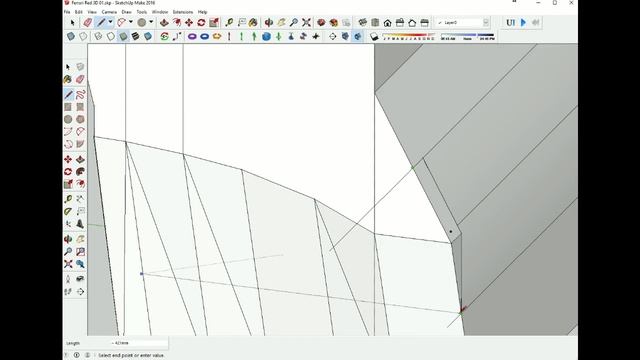Viewport: 640px width, 360px height.
Task: Select the Arc tool in top toolbar
Action: pos(121,22)
